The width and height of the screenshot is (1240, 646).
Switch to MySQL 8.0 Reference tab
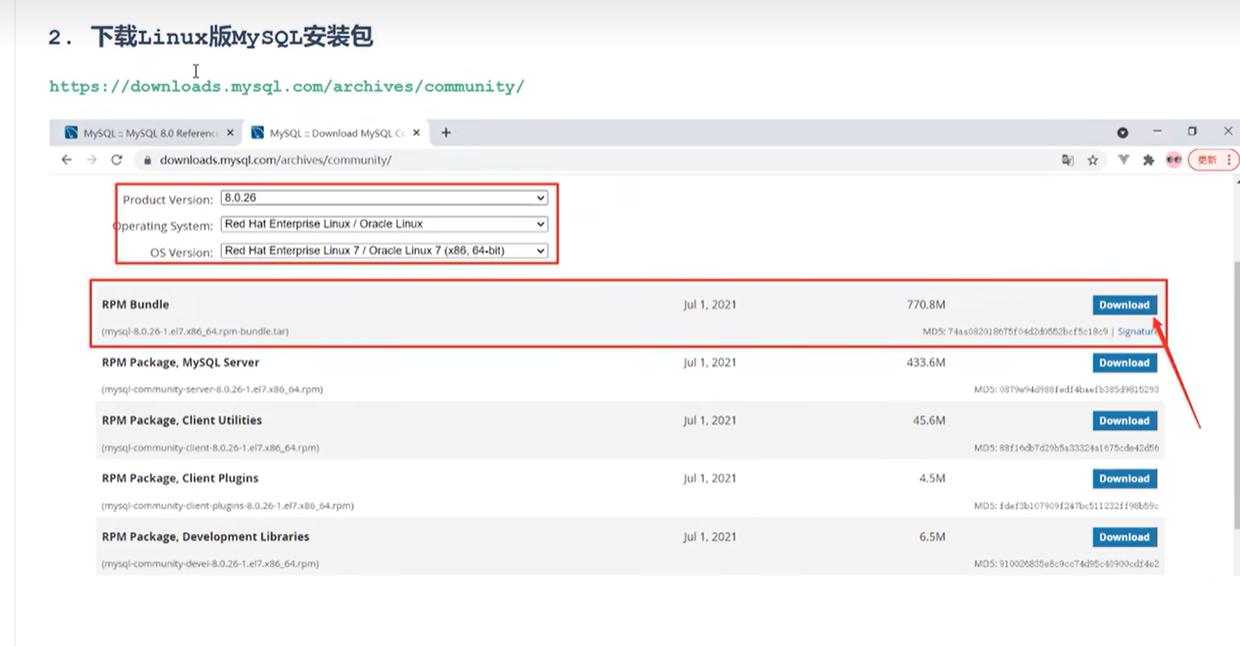click(x=149, y=132)
